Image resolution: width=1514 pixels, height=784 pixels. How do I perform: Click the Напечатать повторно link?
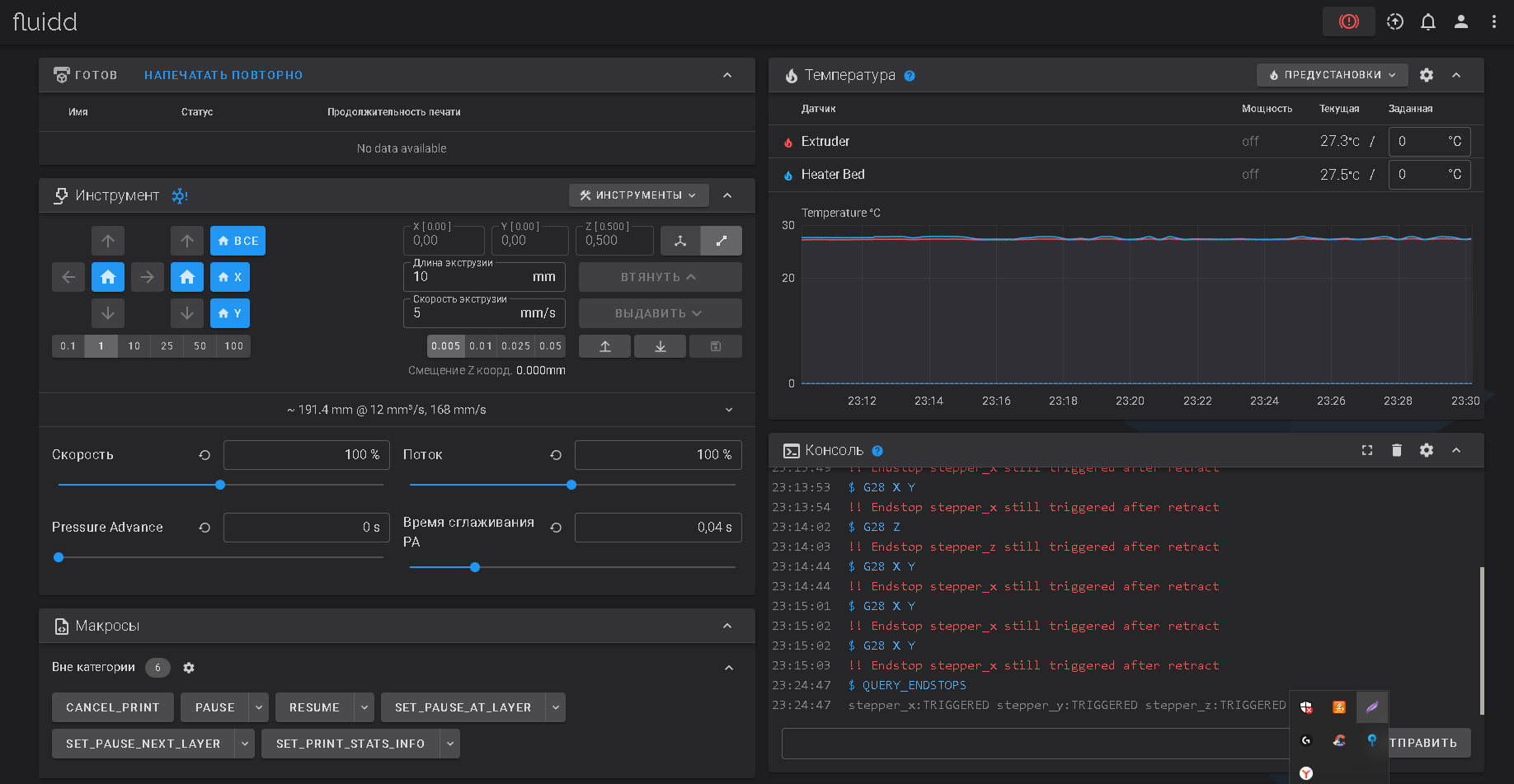223,75
